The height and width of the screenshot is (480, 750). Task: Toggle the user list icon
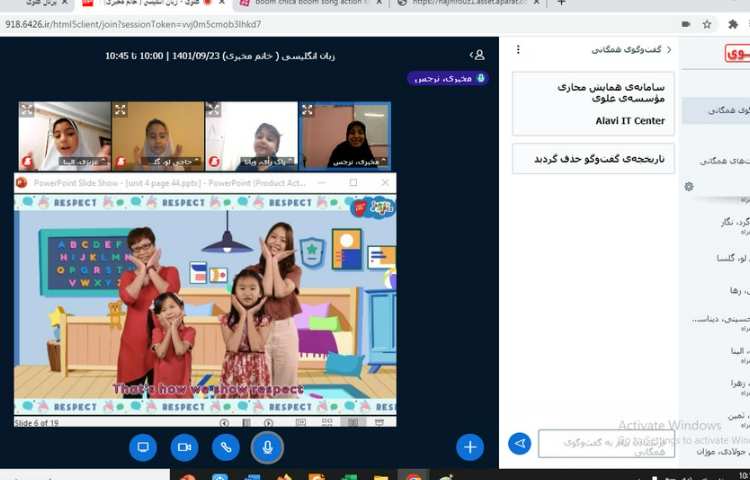tap(477, 55)
